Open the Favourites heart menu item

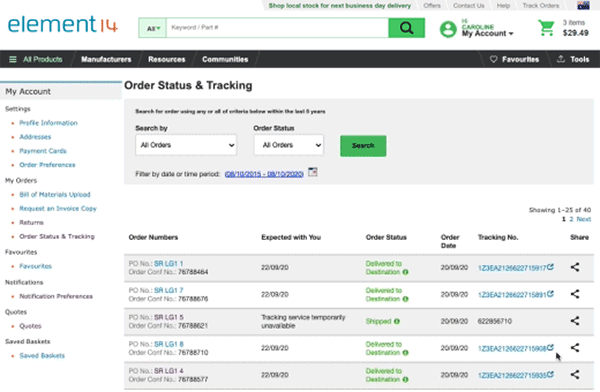tap(514, 59)
